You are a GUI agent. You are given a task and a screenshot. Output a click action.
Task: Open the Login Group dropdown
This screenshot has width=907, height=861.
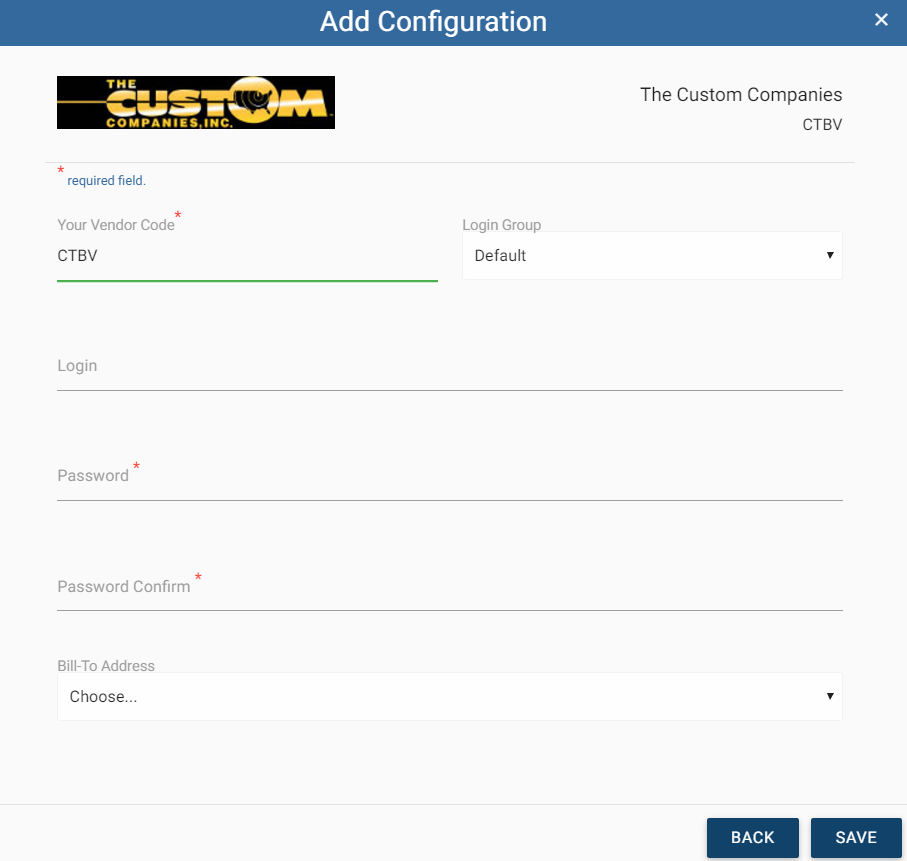coord(652,255)
